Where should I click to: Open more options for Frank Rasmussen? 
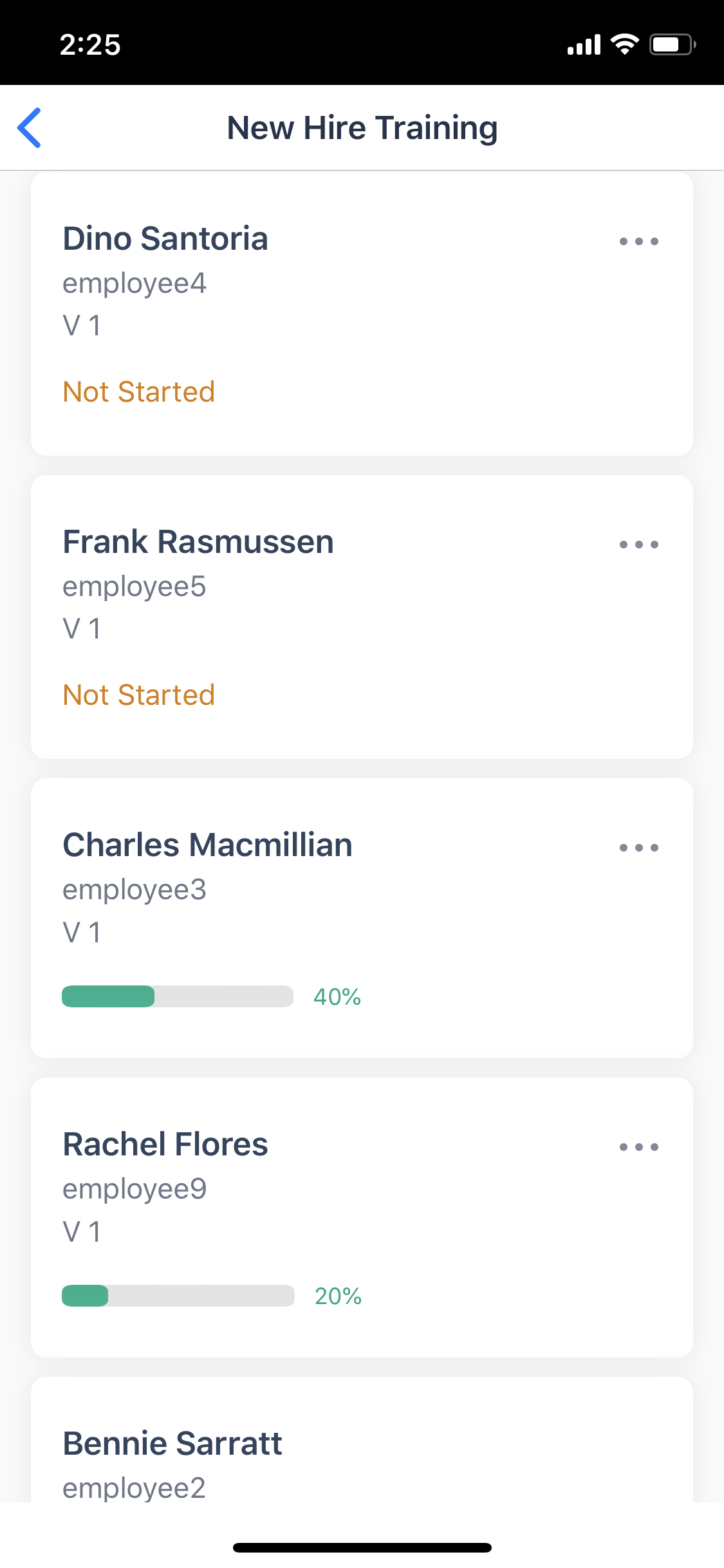pyautogui.click(x=638, y=545)
